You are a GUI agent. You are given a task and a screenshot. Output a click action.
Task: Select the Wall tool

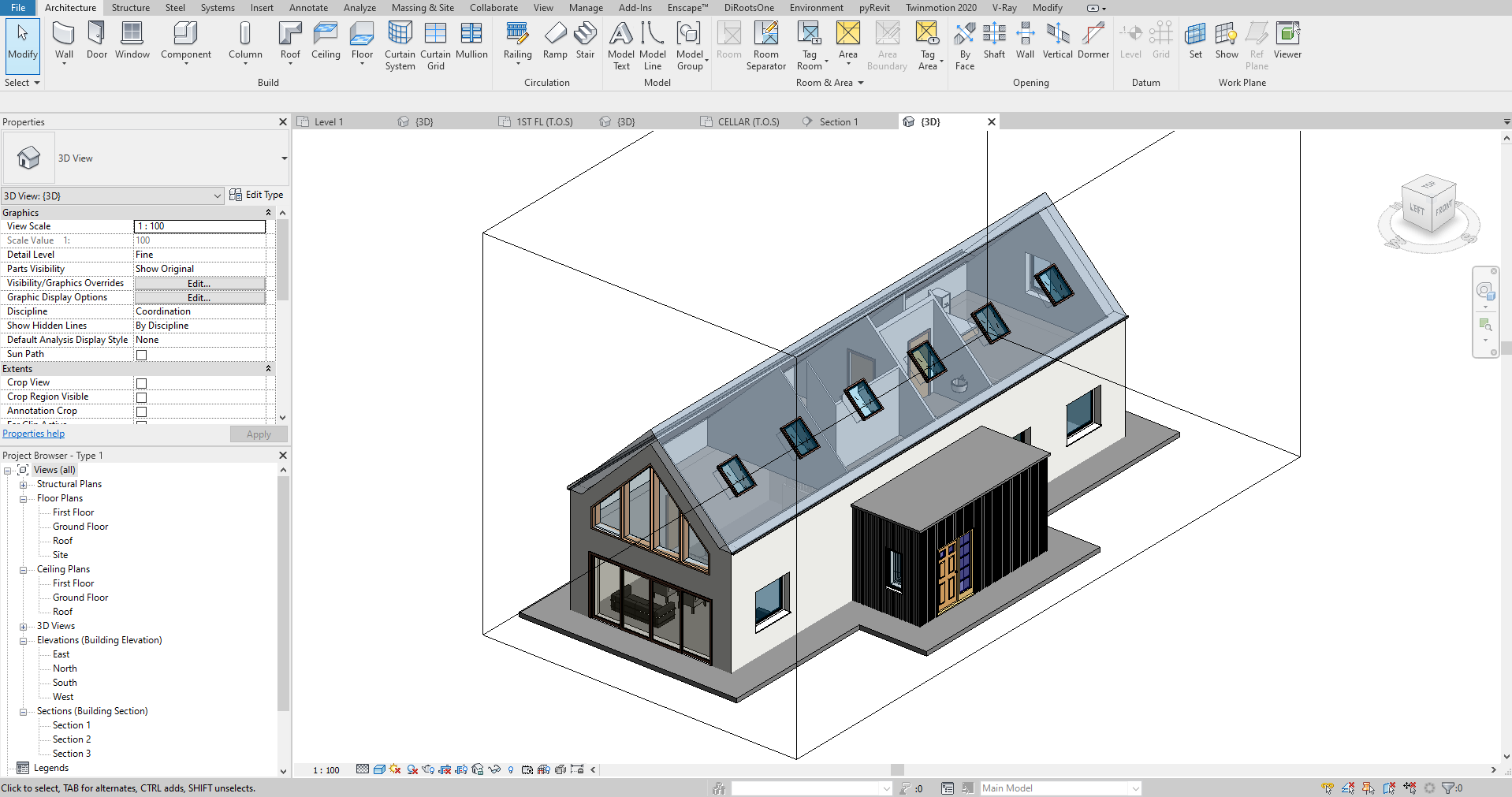coord(63,39)
